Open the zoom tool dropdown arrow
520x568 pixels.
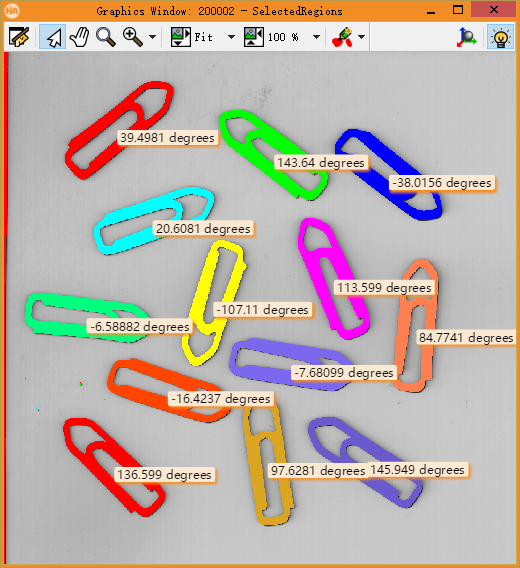tap(153, 37)
